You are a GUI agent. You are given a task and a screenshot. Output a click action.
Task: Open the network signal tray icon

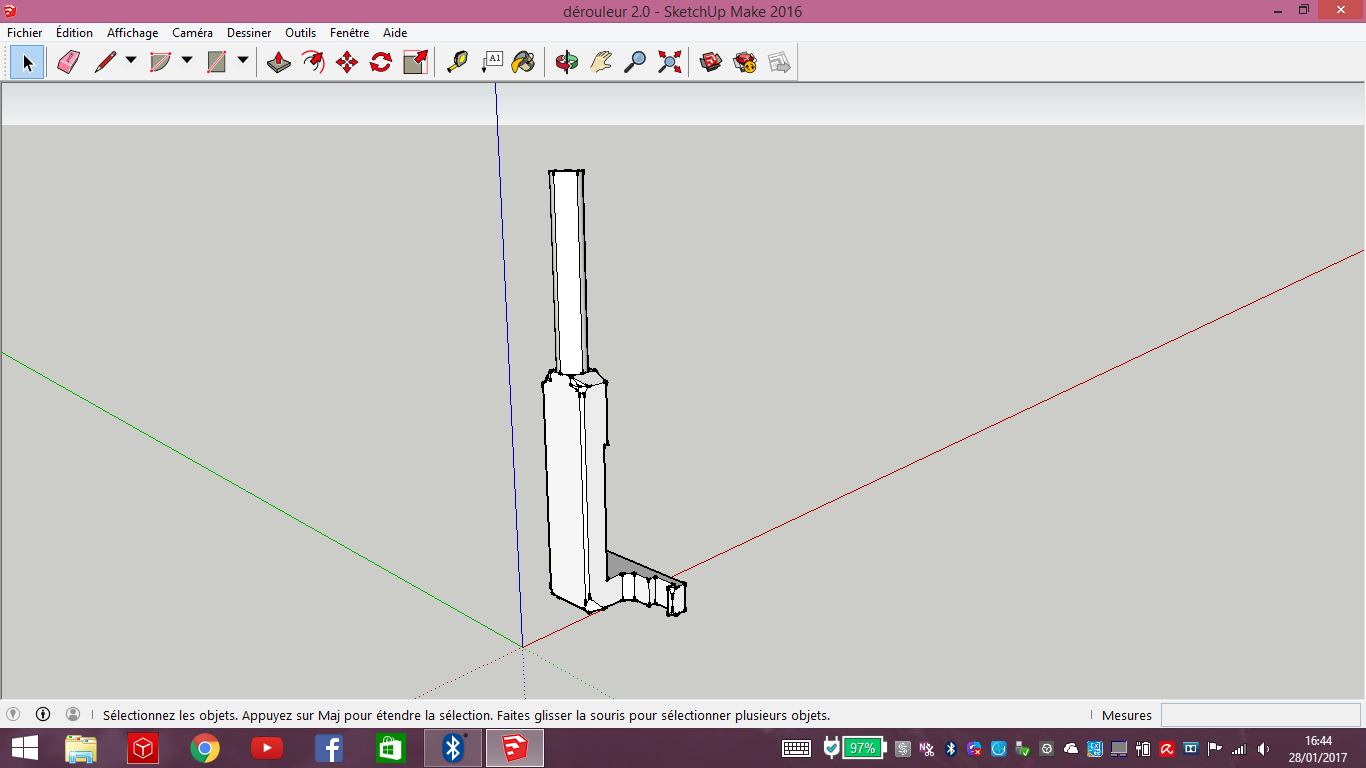pos(1239,748)
